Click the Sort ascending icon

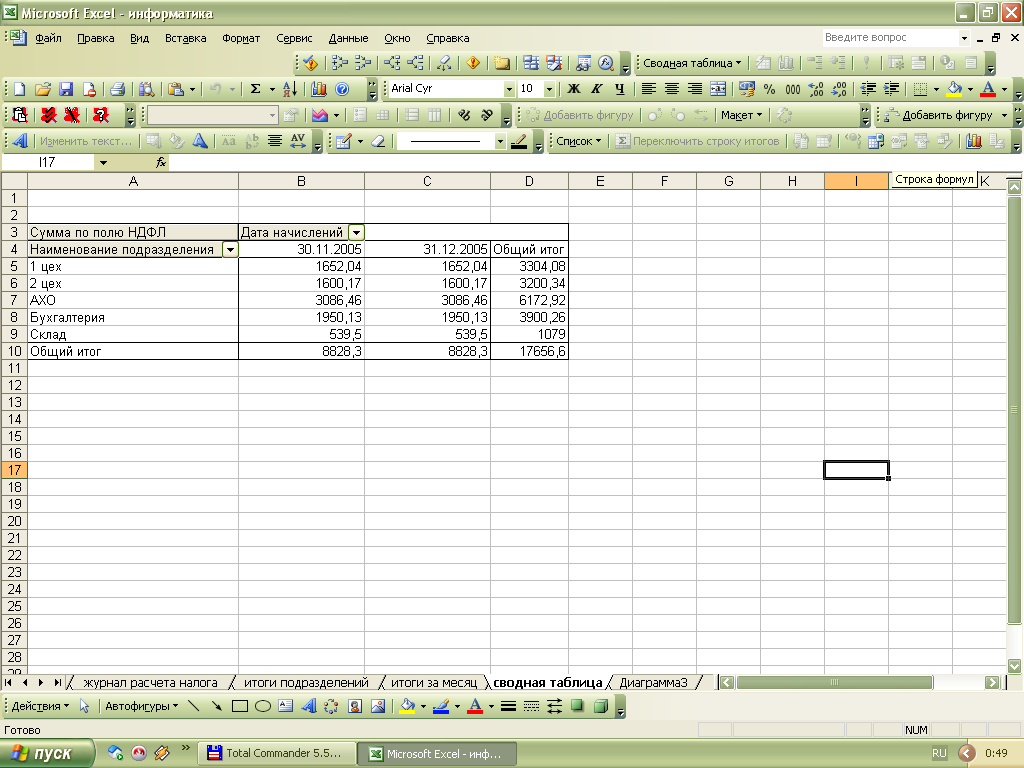pos(289,89)
